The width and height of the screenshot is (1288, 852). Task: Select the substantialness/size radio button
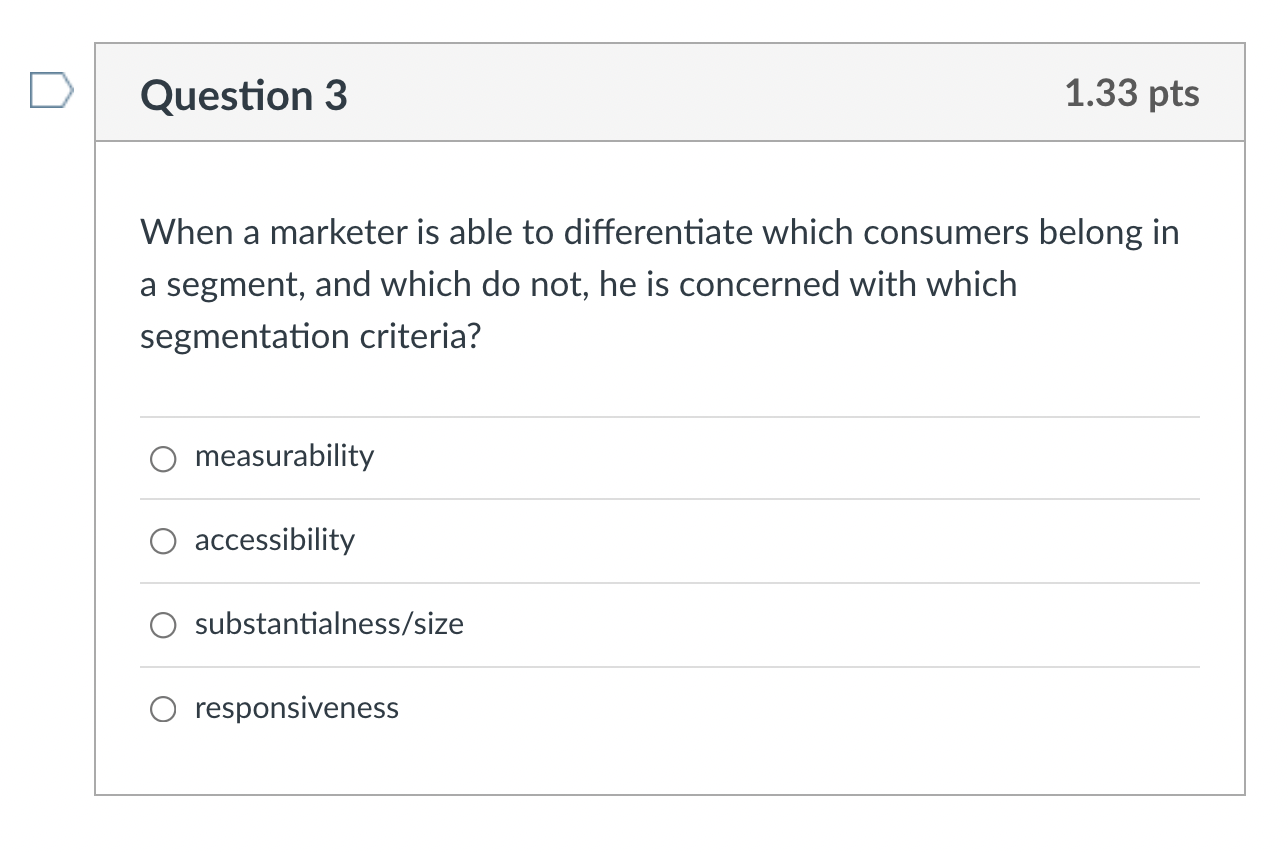coord(163,625)
